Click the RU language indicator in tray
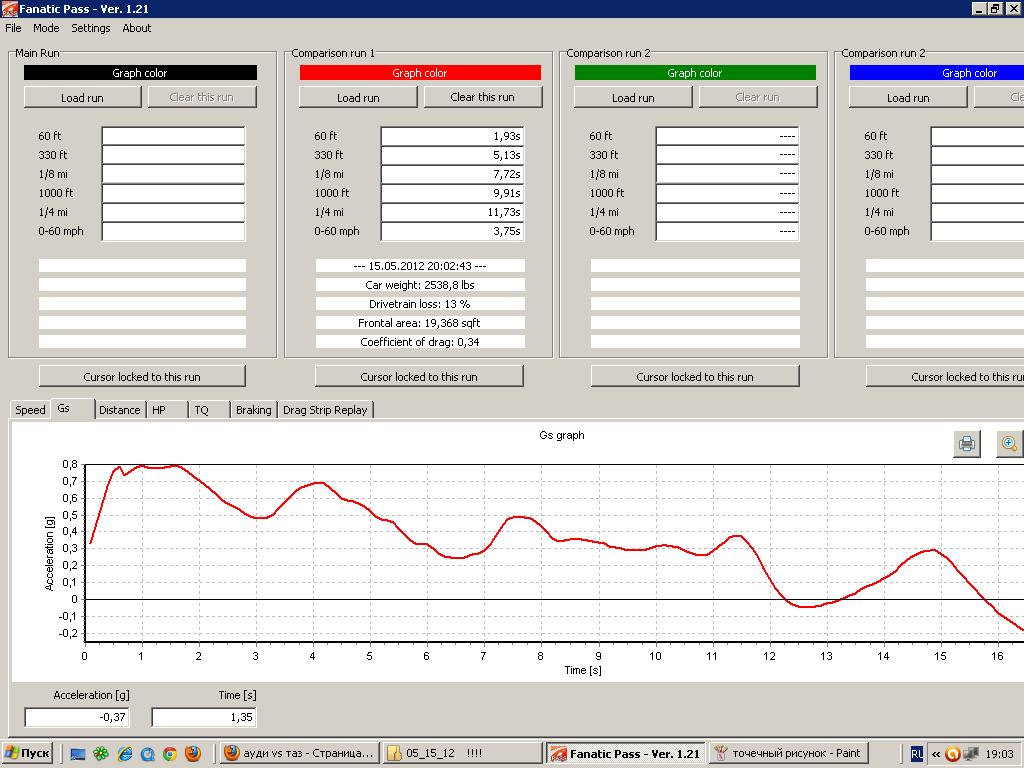The height and width of the screenshot is (768, 1024). [x=917, y=753]
